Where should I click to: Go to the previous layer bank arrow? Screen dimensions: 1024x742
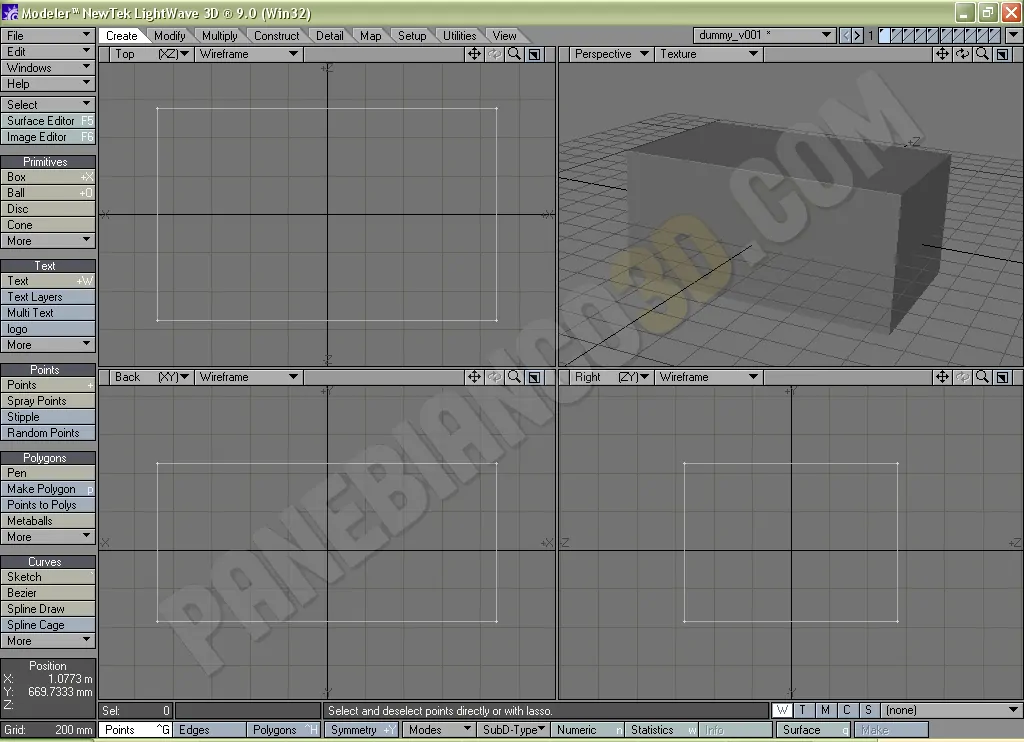846,35
